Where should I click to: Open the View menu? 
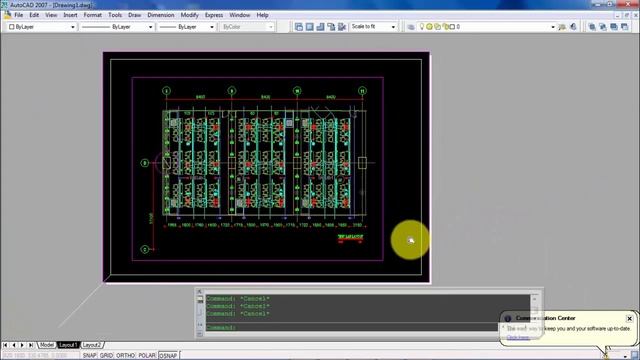pyautogui.click(x=51, y=15)
